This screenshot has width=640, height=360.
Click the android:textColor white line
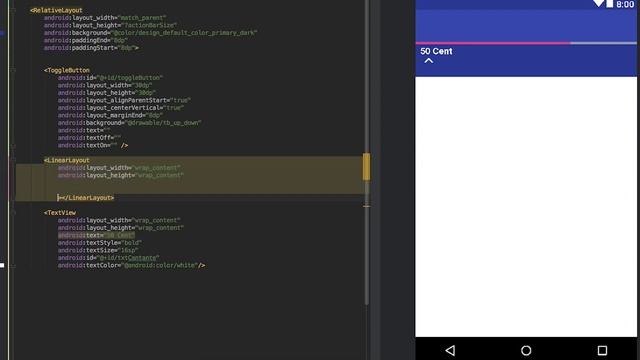click(131, 265)
